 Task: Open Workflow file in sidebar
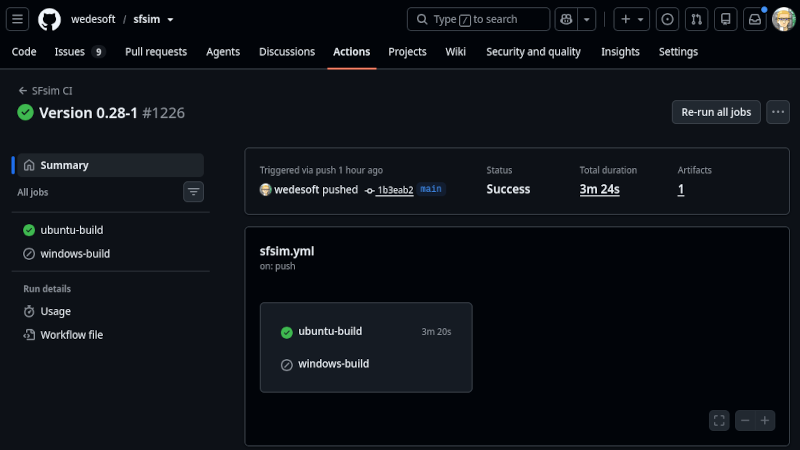pos(63,335)
